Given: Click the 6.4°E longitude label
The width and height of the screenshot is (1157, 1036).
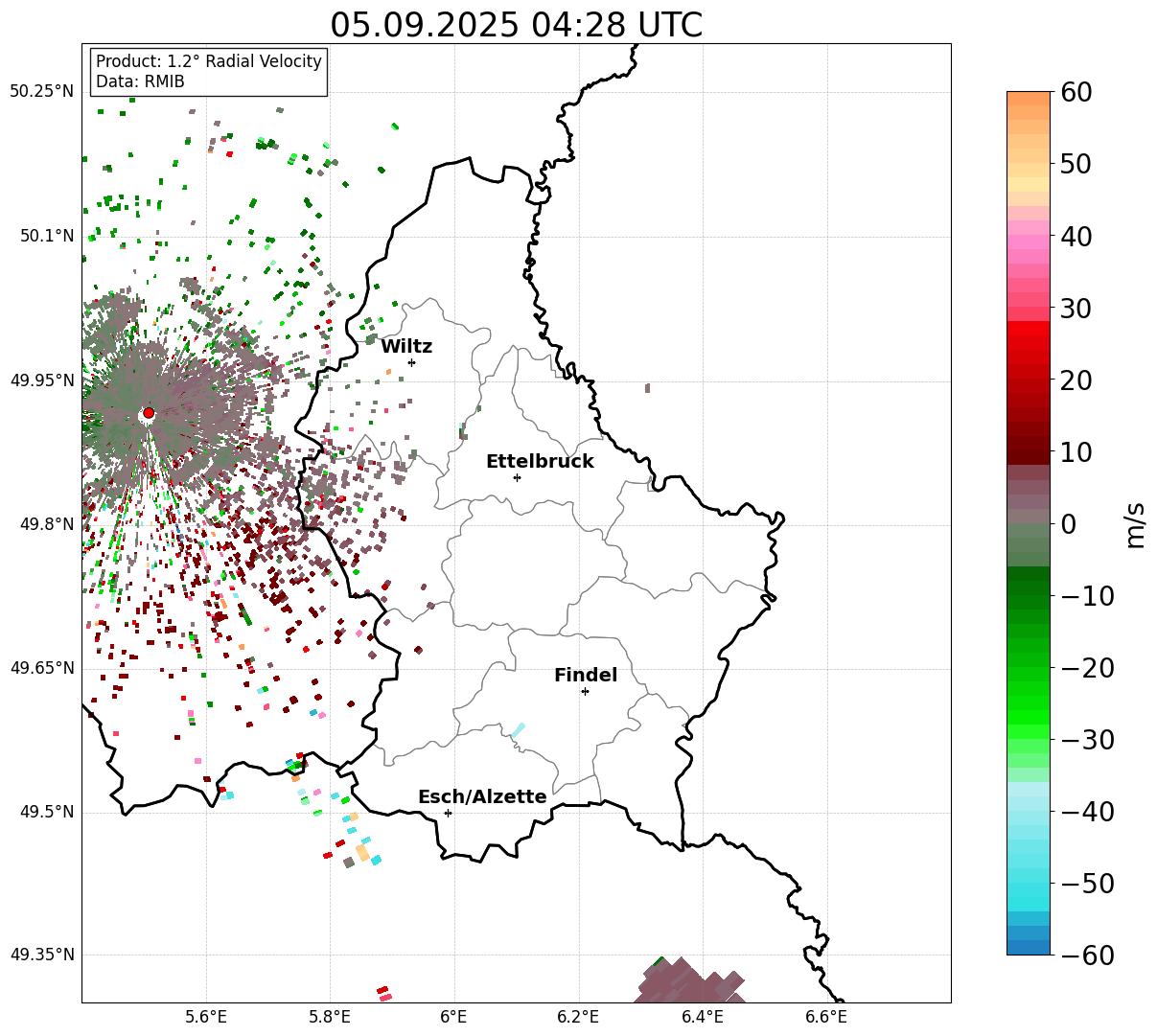Looking at the screenshot, I should (x=703, y=1017).
